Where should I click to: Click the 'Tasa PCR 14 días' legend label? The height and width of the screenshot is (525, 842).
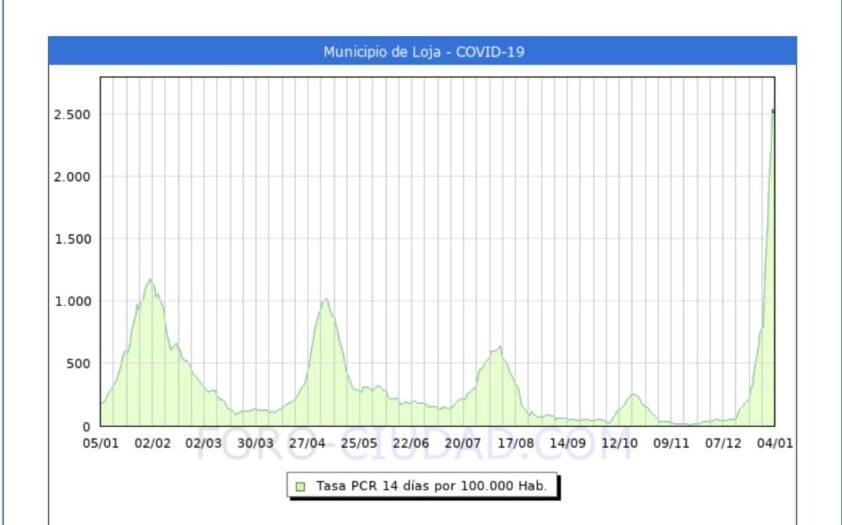coord(431,486)
